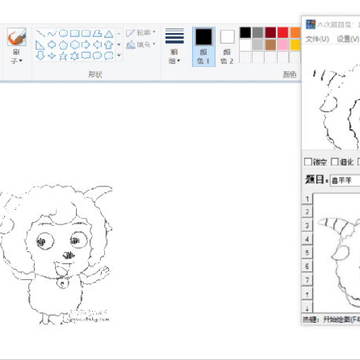Choose the cloud callout shape
360x360 pixels.
108,56
